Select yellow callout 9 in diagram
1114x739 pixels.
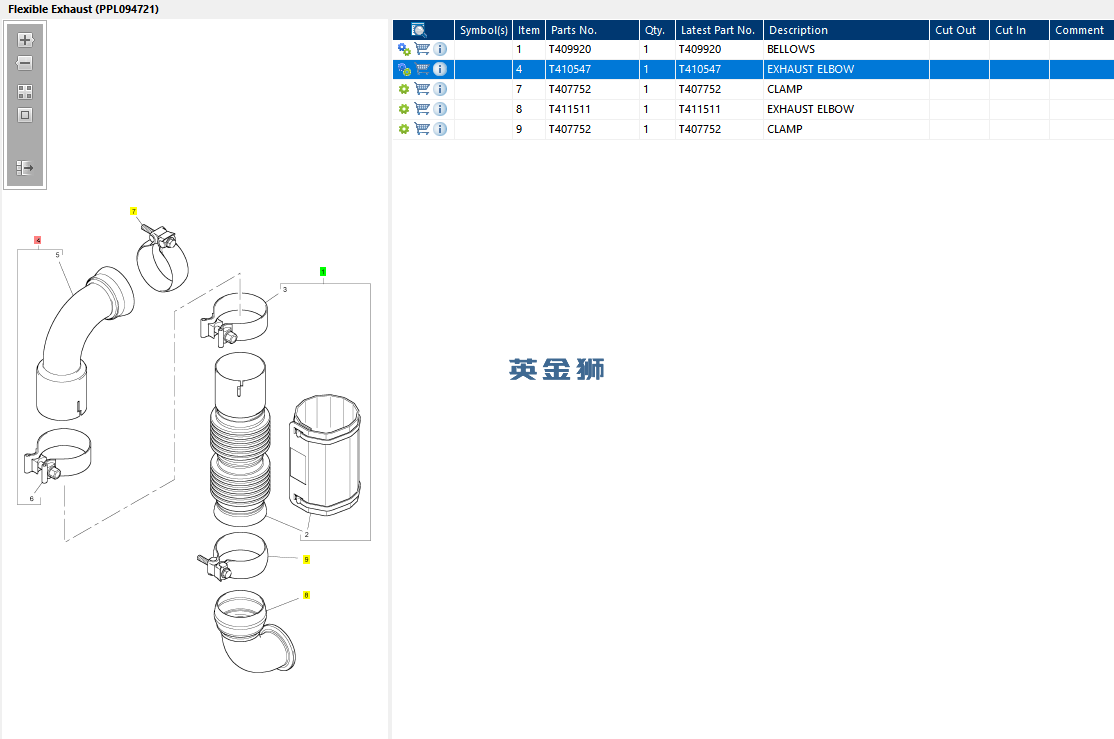306,559
